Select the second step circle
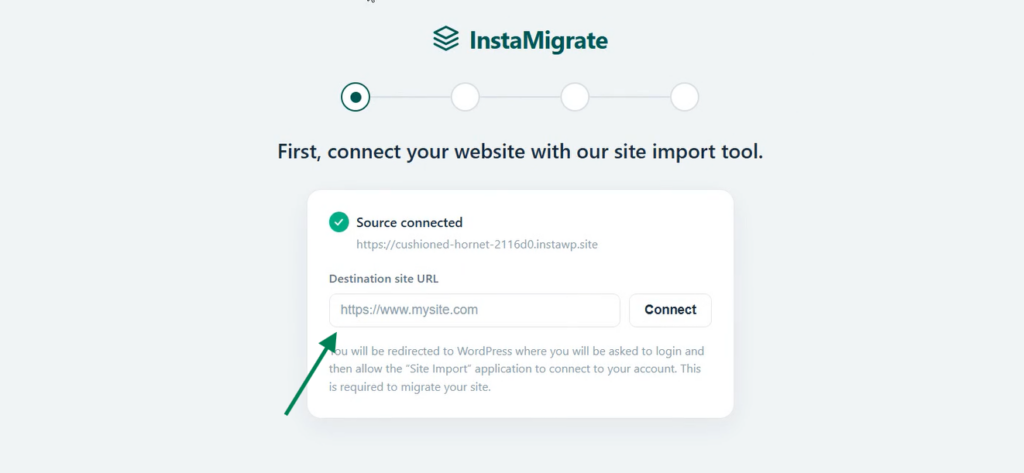The height and width of the screenshot is (473, 1024). [x=465, y=97]
